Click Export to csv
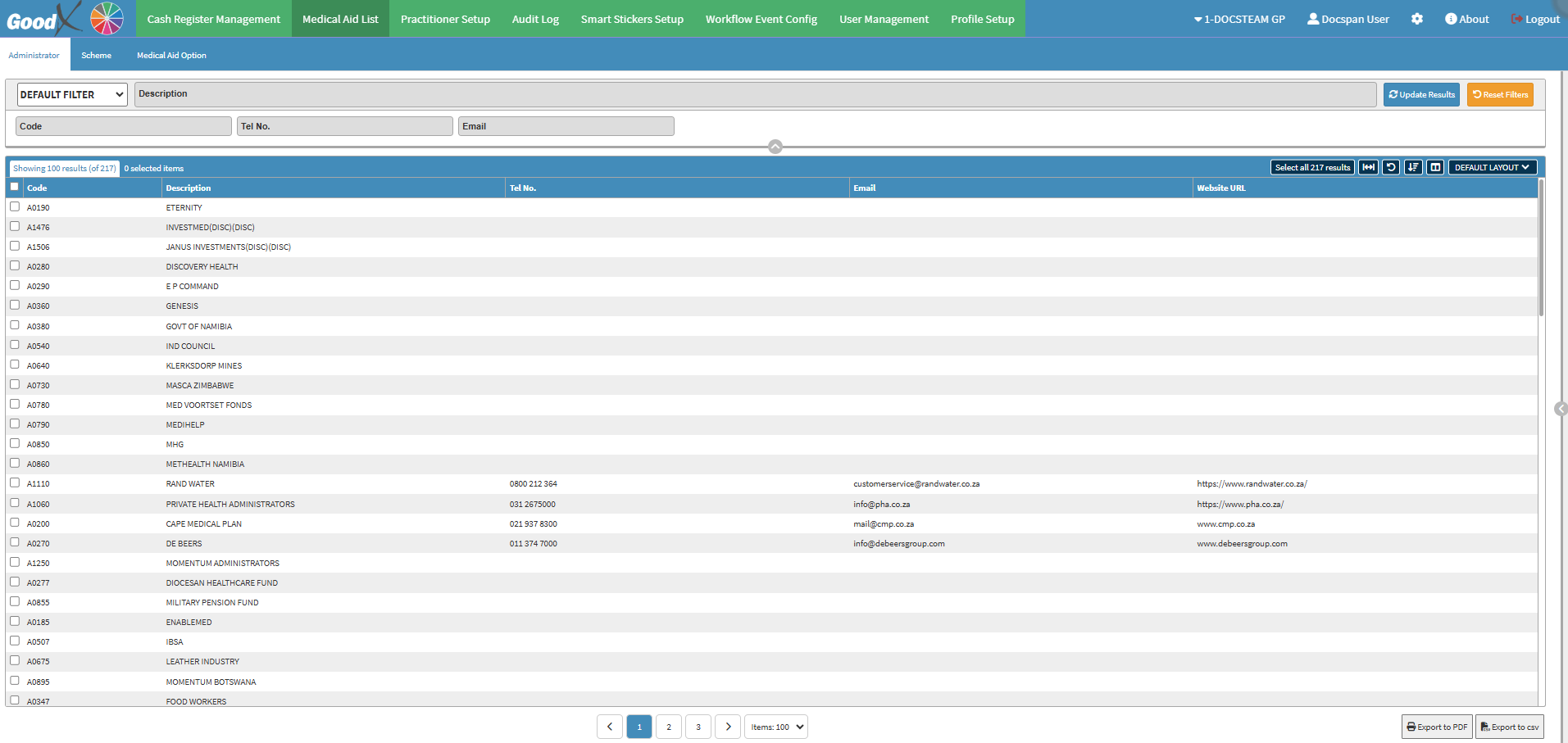The width and height of the screenshot is (1568, 743). click(1510, 727)
